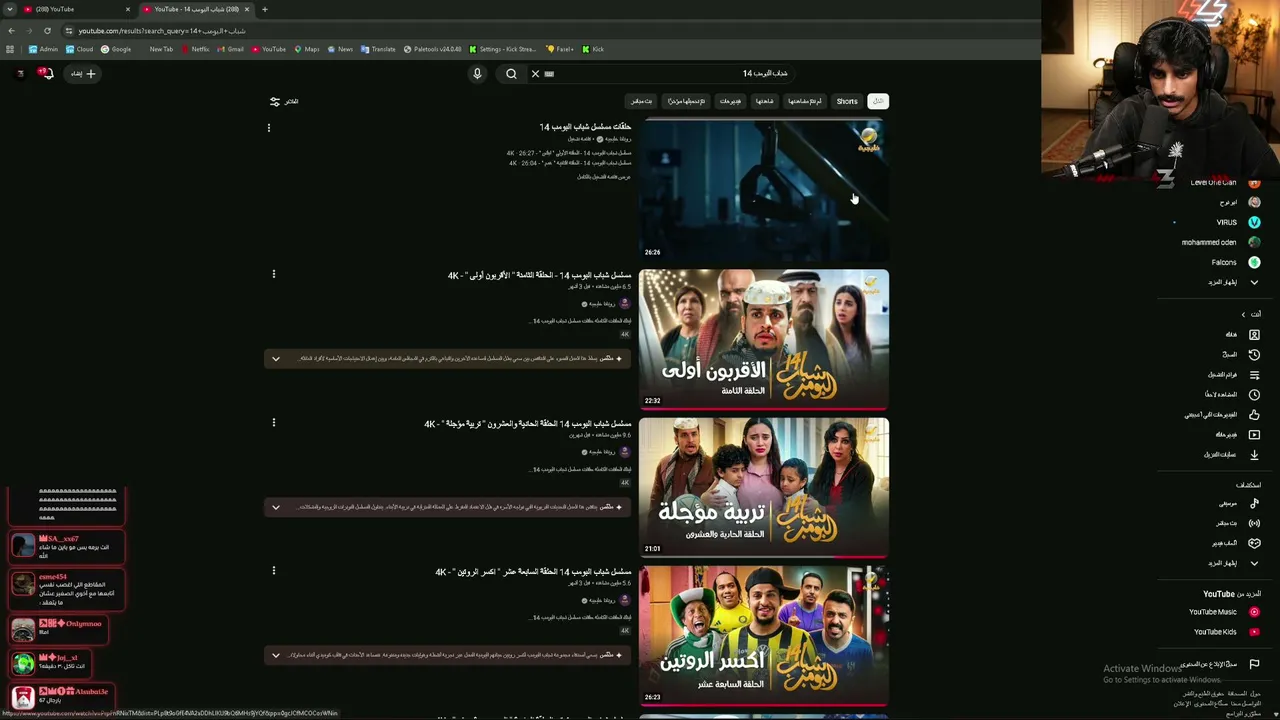The image size is (1280, 720).
Task: Open the History icon in the sidebar
Action: (x=1254, y=354)
